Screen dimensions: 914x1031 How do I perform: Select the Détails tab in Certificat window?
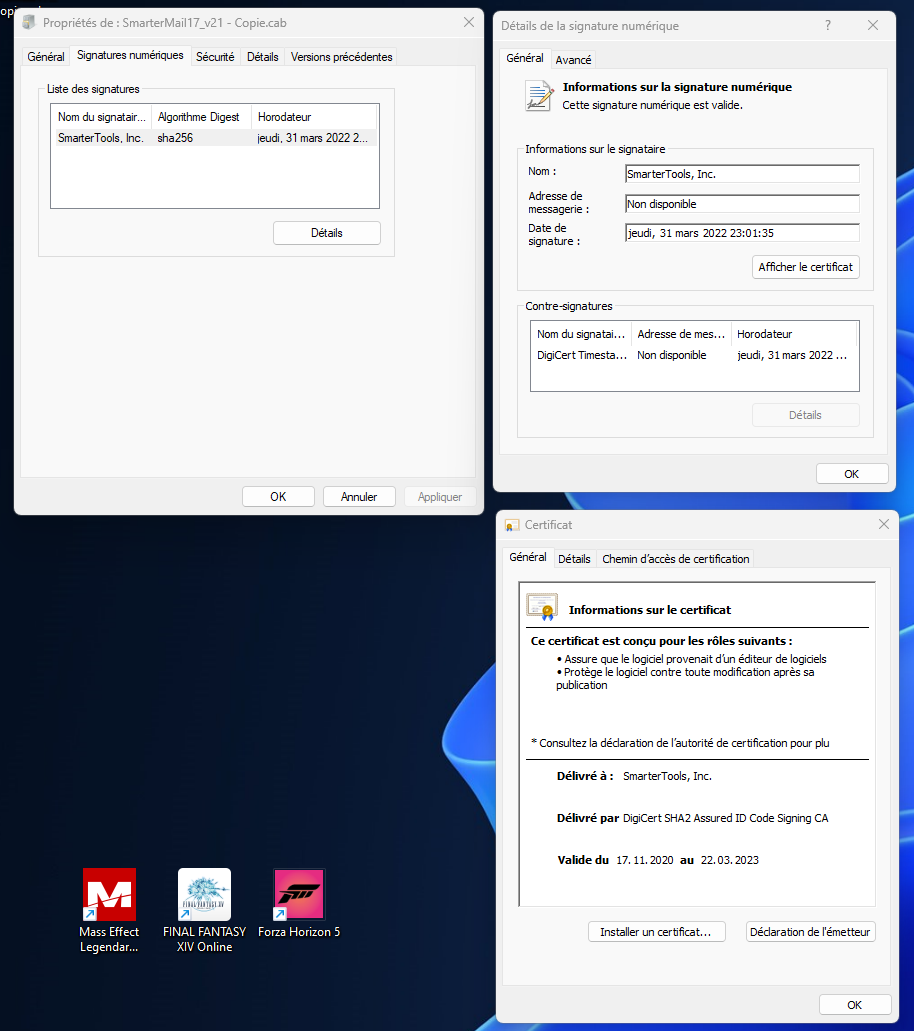coord(574,559)
